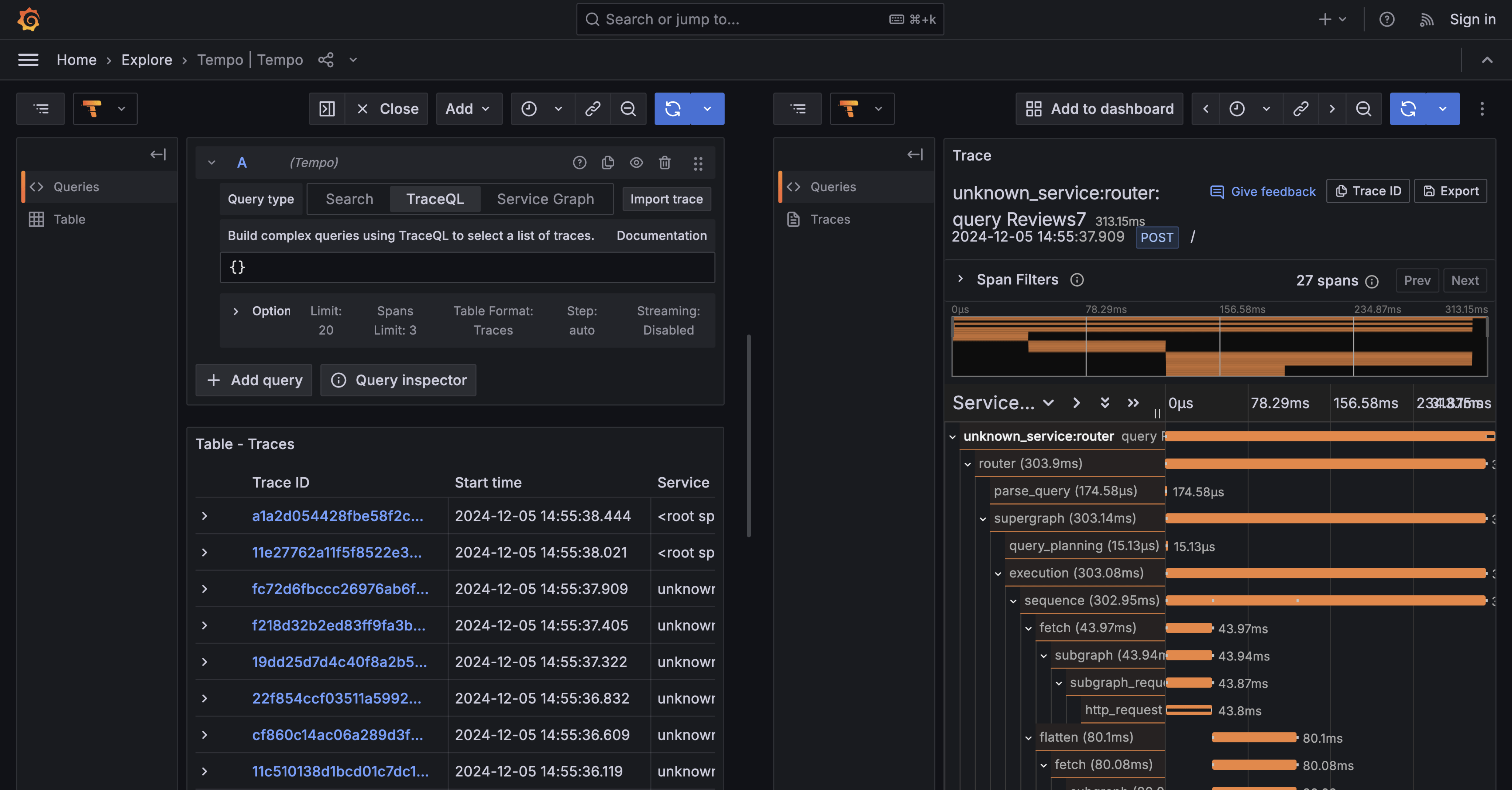Copy shortened link in right pane toolbar
Screen dimensions: 1512x790
pyautogui.click(x=1300, y=109)
